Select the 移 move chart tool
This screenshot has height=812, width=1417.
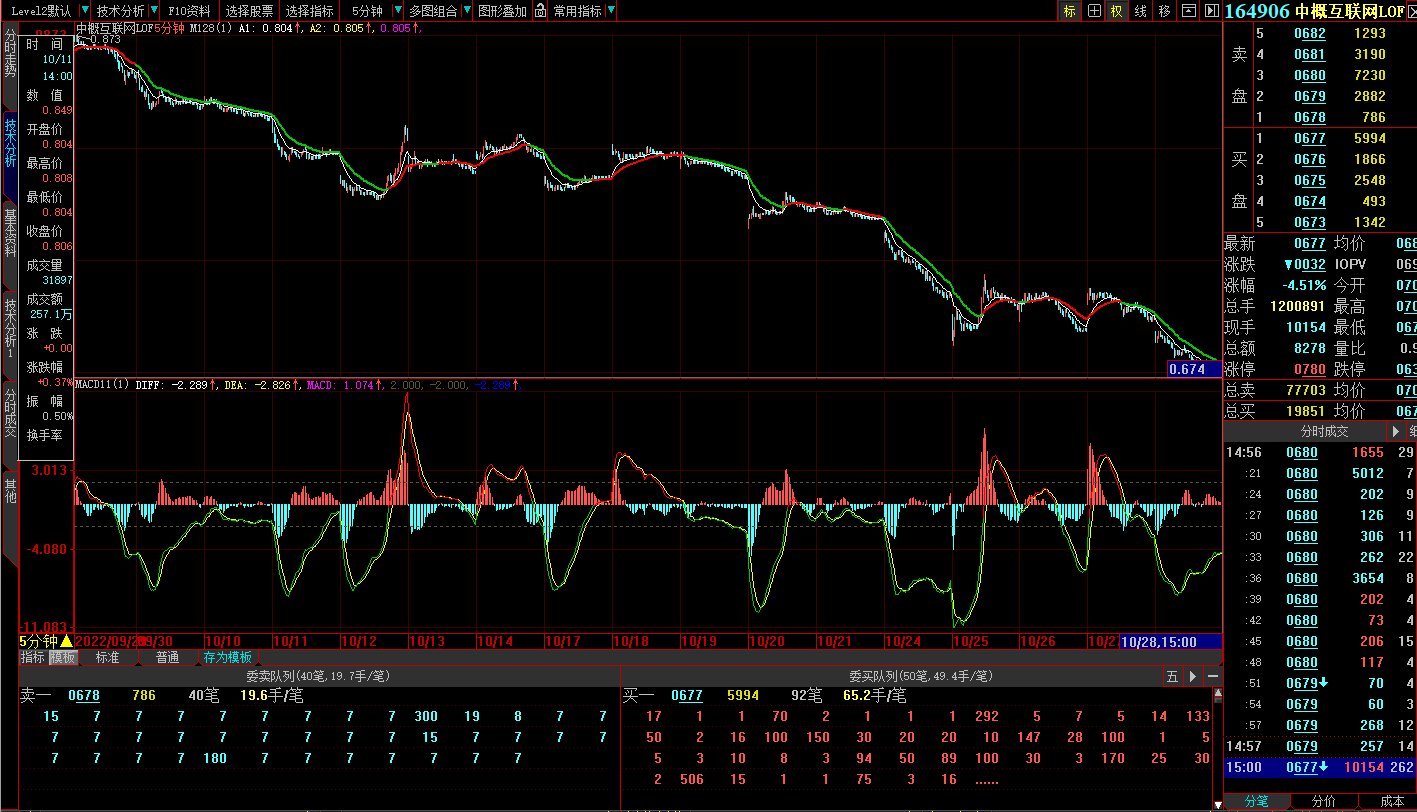1164,11
